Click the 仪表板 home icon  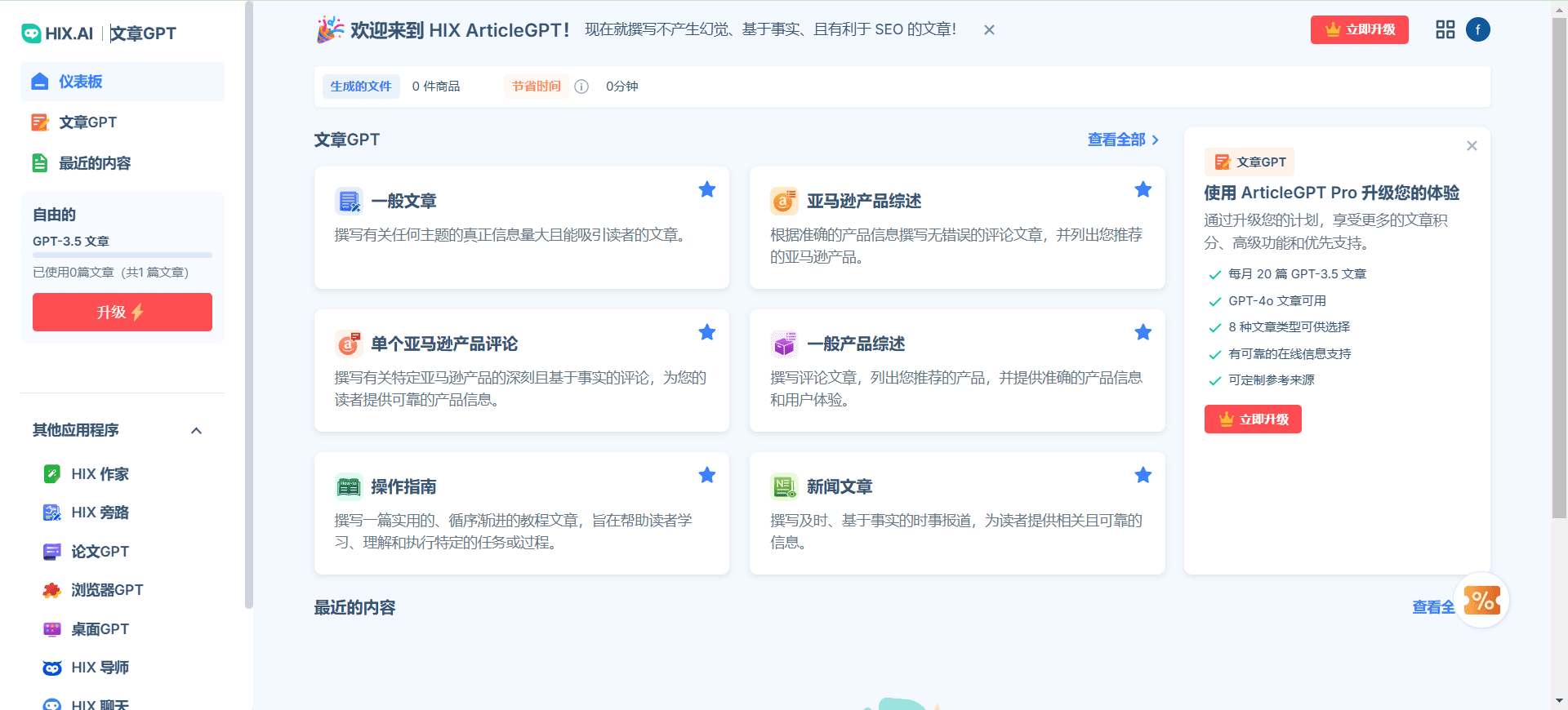point(40,82)
